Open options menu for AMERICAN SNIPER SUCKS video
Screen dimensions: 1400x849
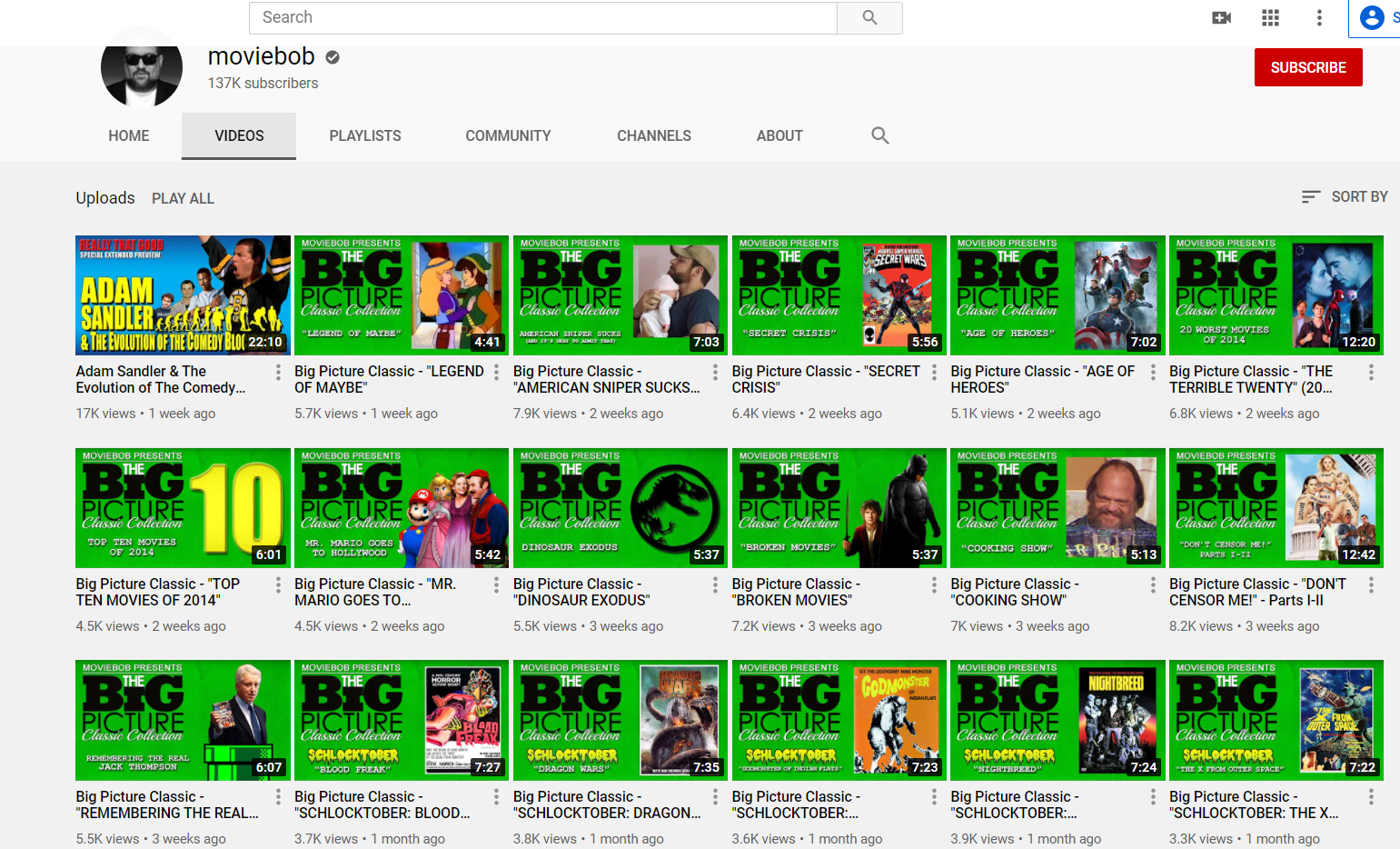(715, 372)
